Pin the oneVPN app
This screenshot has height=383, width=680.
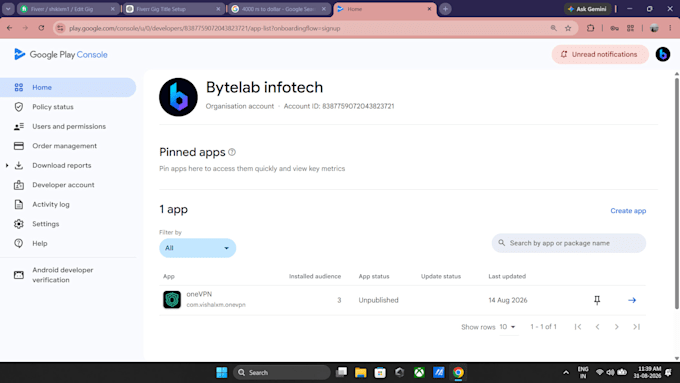coord(597,300)
